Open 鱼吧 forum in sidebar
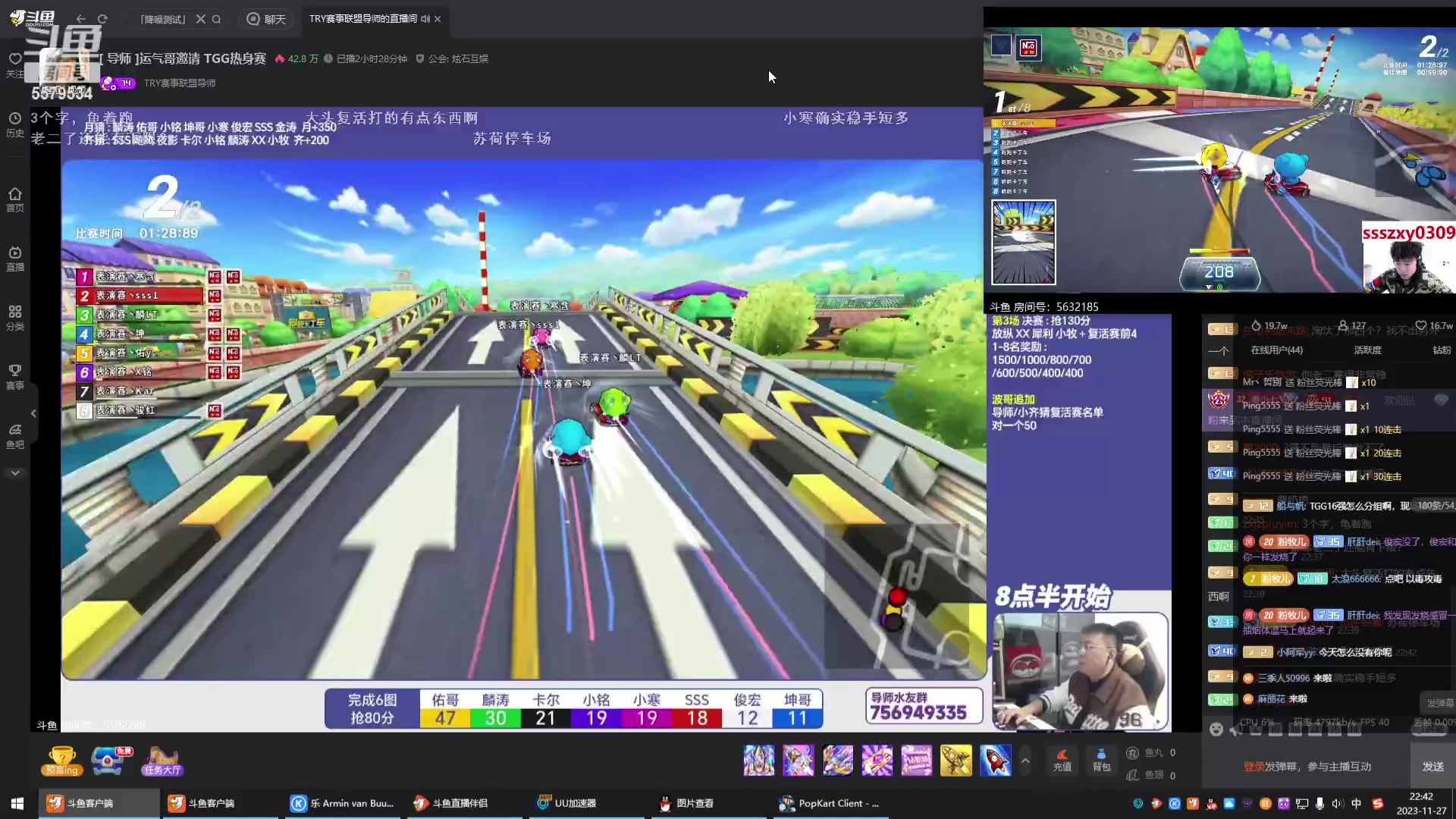Viewport: 1456px width, 819px height. tap(15, 436)
